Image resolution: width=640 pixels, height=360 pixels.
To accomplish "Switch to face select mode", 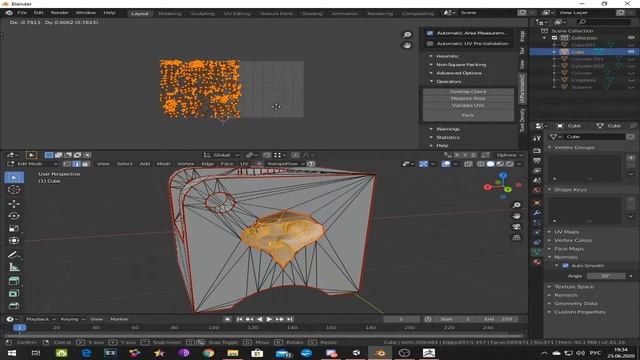I will point(86,164).
